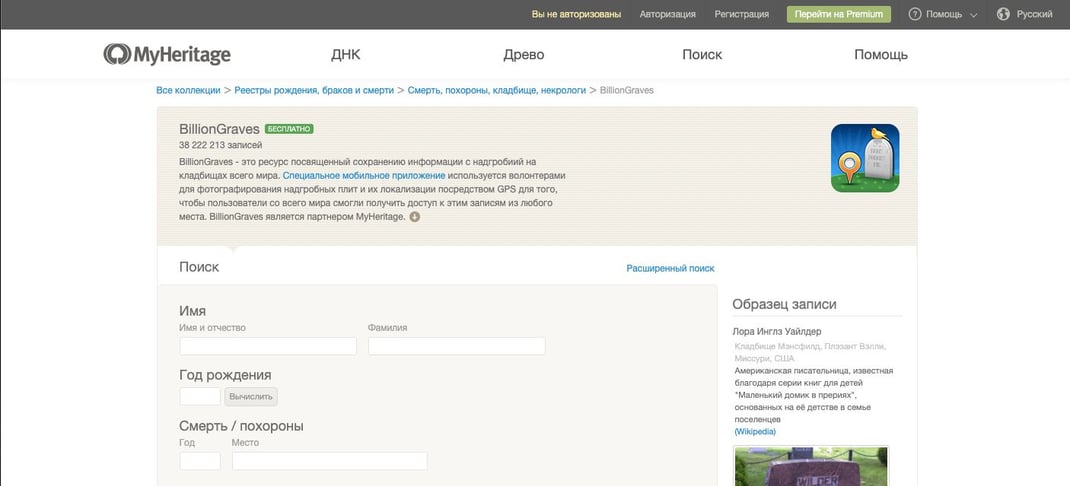Open the Поиск navigation menu

702,55
